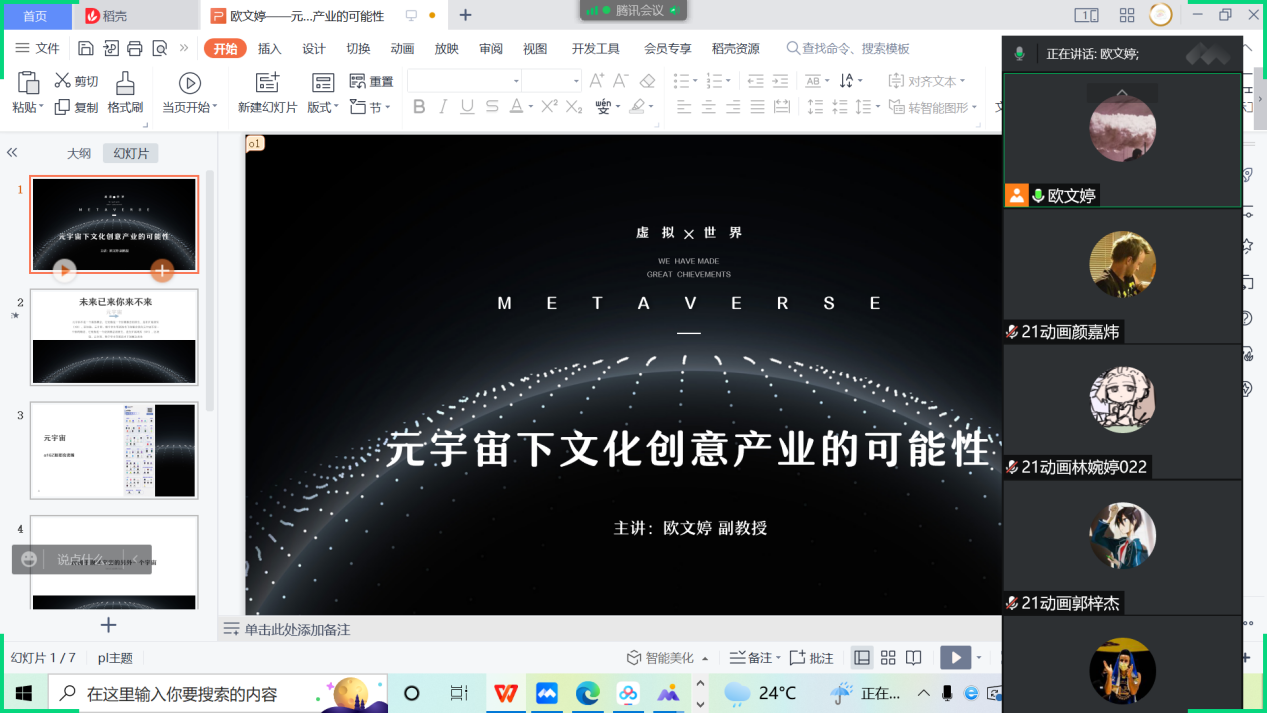Reset slide layout with 重置

371,81
